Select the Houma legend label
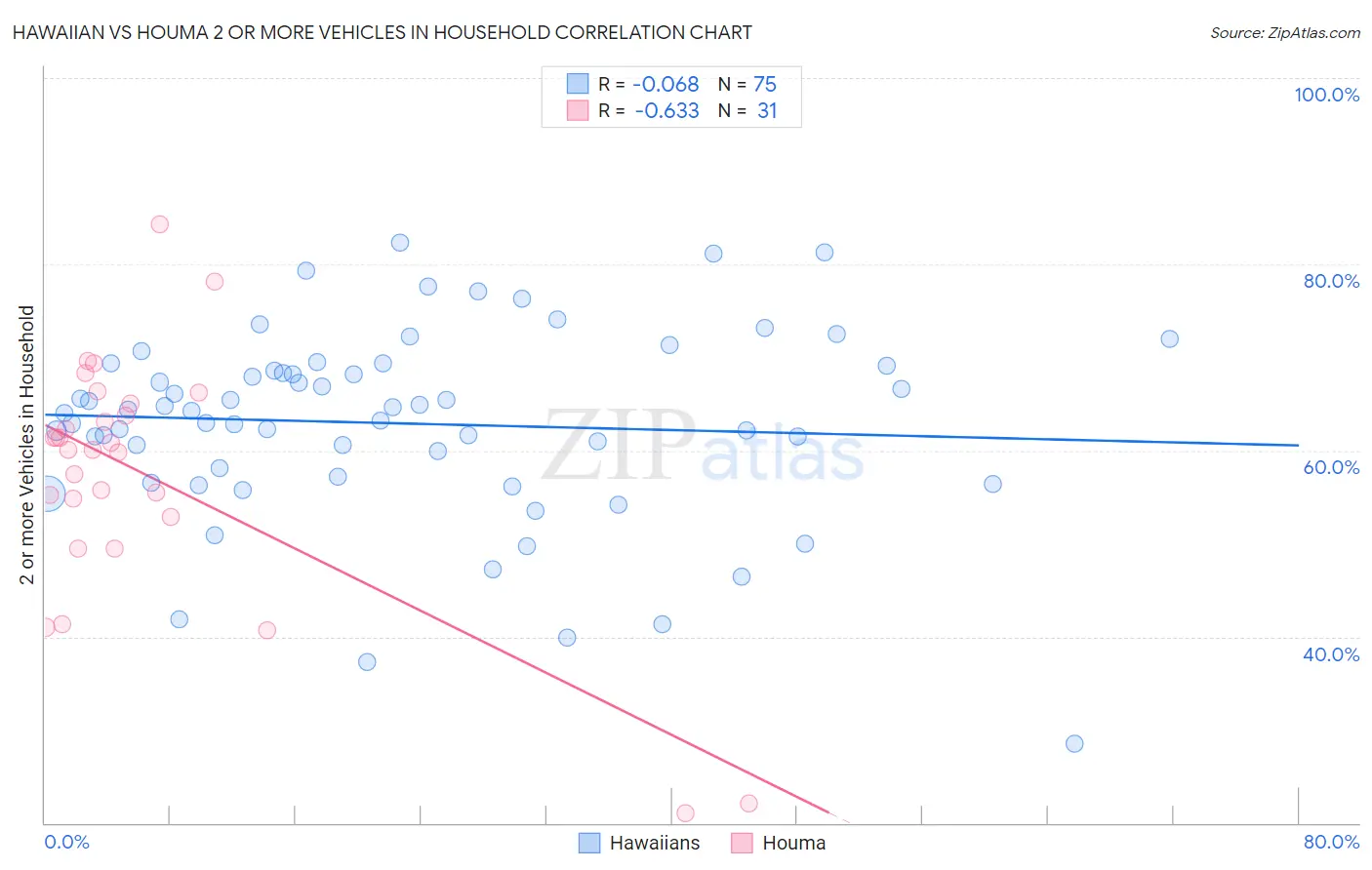1372x870 pixels. (793, 843)
